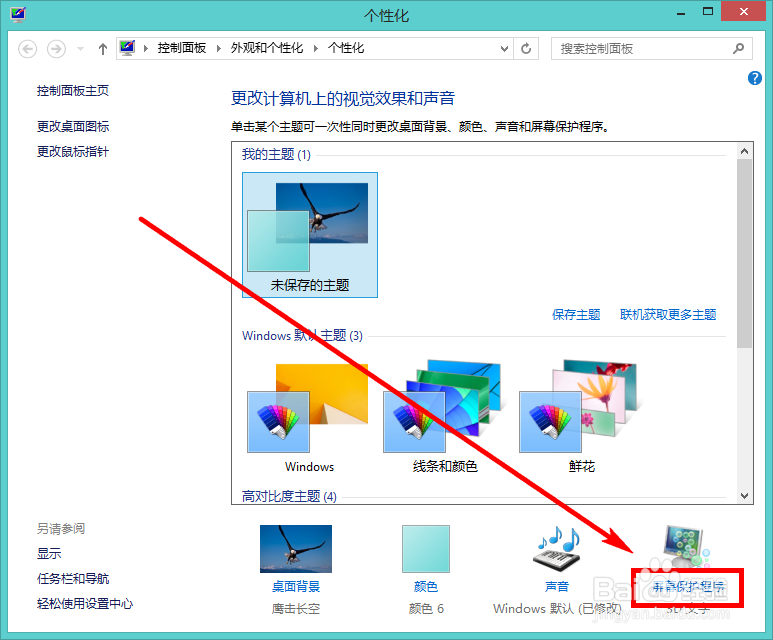Image resolution: width=773 pixels, height=640 pixels.
Task: Click the theme list scrollbar thumb
Action: (x=744, y=253)
